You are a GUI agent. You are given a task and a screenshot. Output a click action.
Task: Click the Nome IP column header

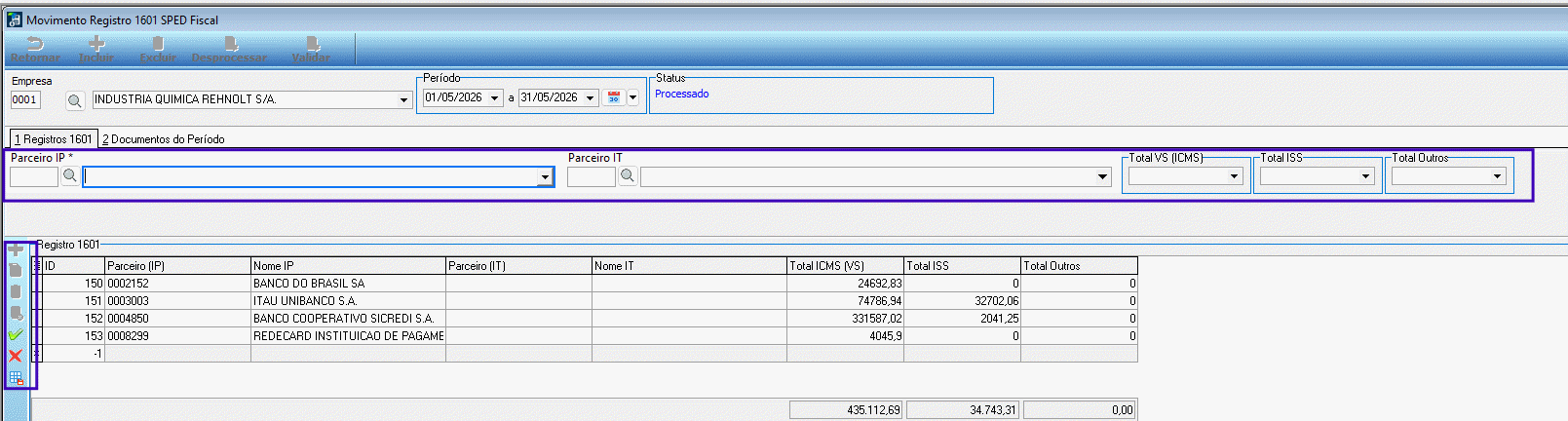[348, 265]
